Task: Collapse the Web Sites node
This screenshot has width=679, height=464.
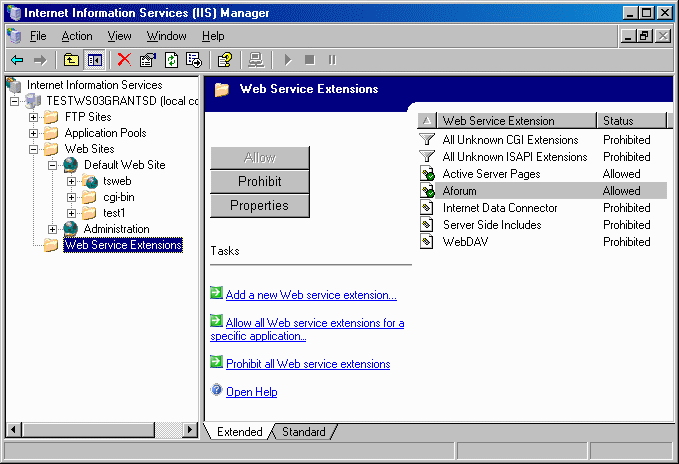Action: [33, 149]
